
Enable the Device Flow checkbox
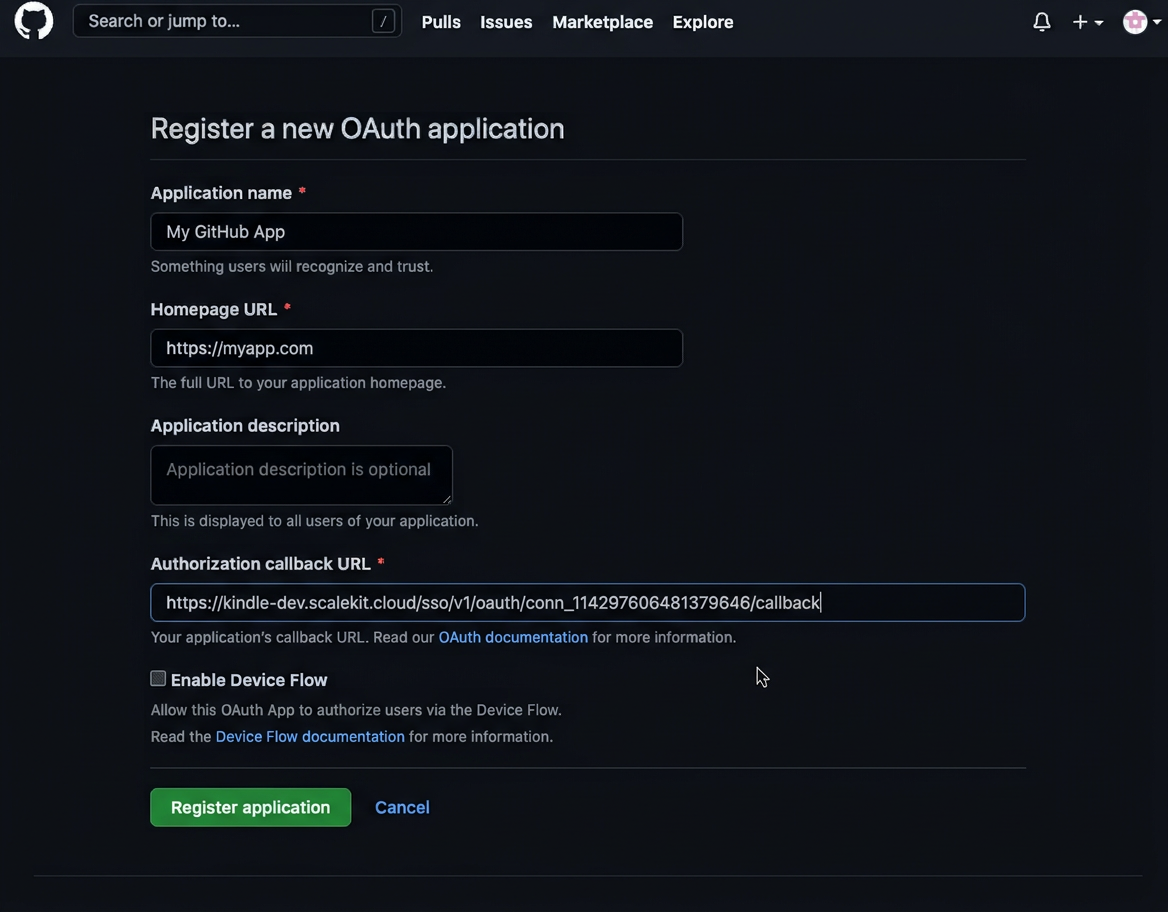click(x=157, y=678)
